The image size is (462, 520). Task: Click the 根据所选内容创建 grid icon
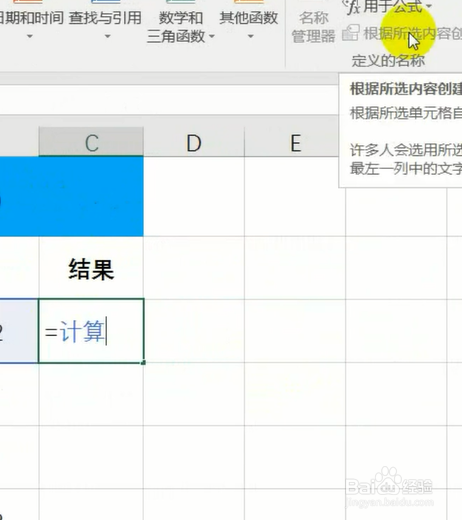click(351, 33)
